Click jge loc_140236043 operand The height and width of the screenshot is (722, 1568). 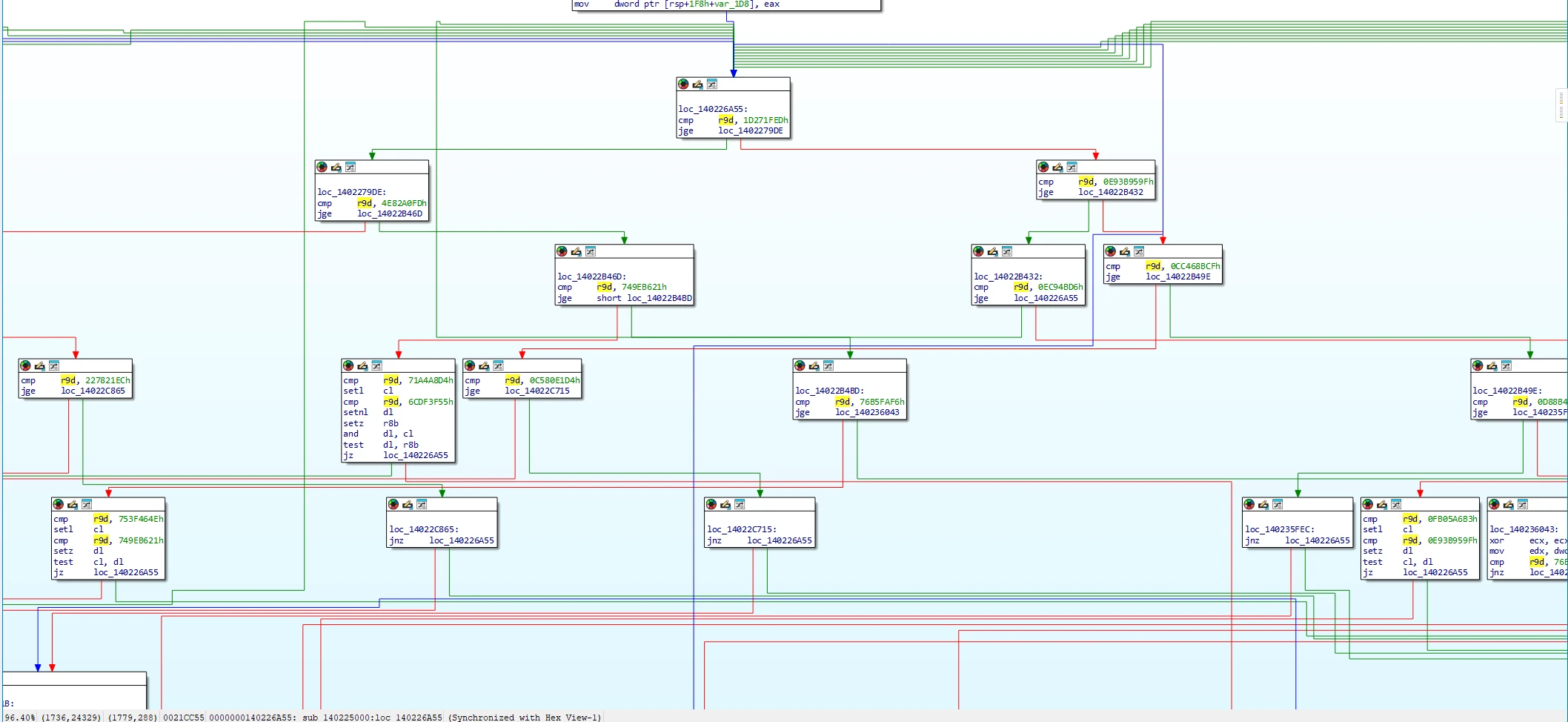[x=868, y=412]
